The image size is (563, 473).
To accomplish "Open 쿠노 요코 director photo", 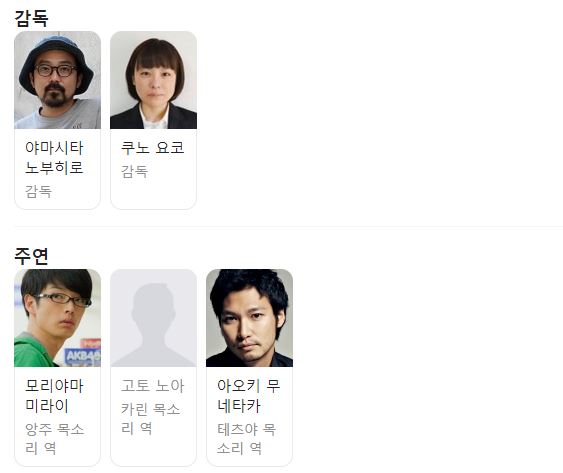I will pos(153,80).
